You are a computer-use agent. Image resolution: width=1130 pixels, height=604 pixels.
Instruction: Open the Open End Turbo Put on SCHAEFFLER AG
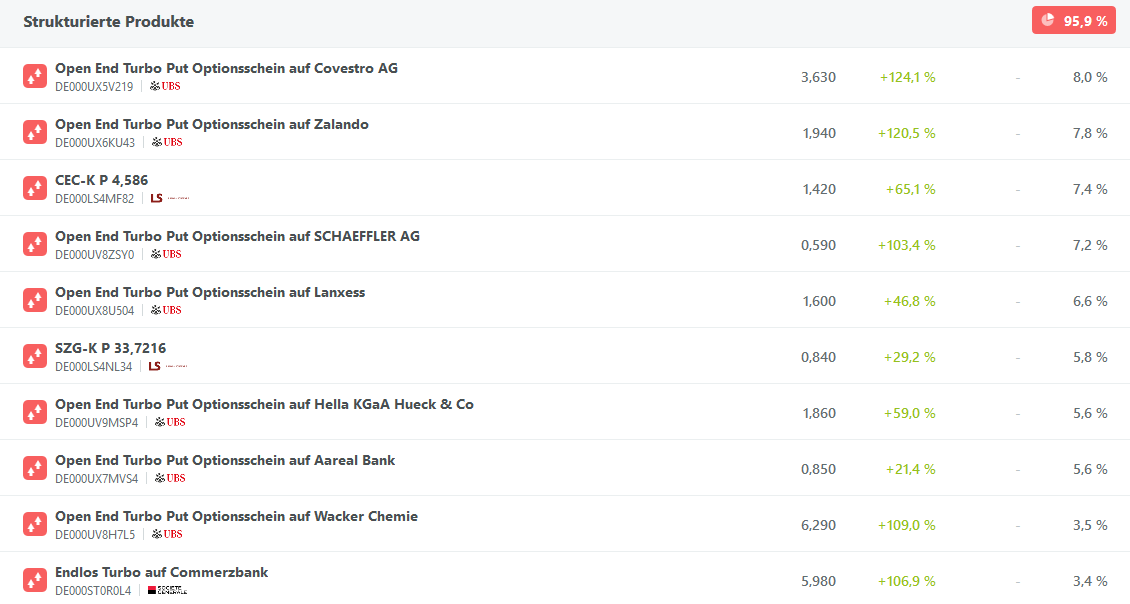click(x=237, y=236)
